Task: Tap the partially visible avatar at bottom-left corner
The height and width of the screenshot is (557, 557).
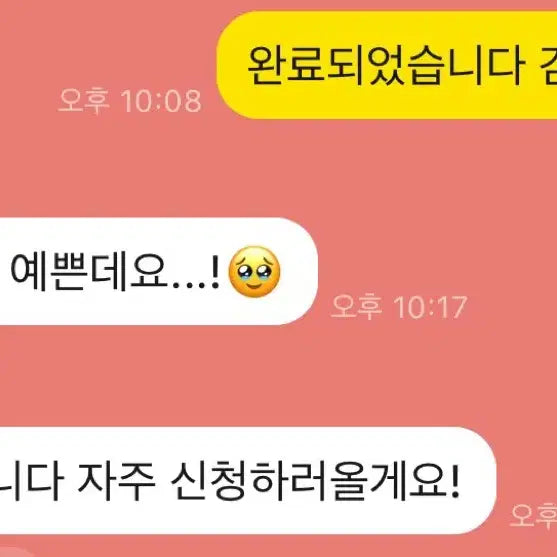Action: coord(16,553)
